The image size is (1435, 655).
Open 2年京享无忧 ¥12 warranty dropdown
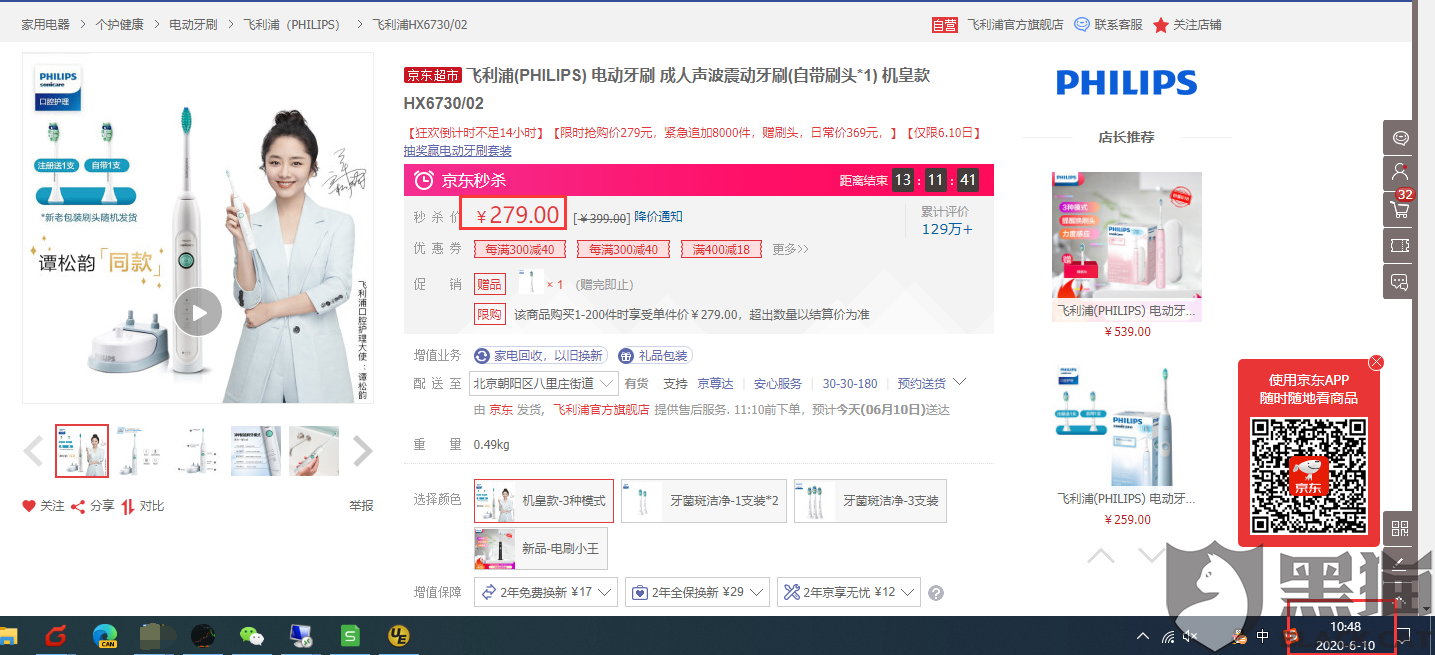click(848, 592)
